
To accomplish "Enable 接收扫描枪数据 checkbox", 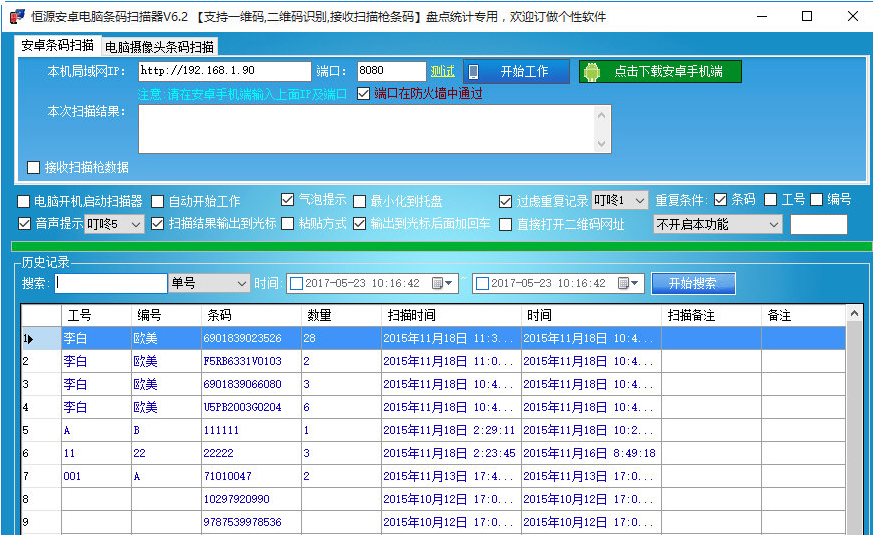I will 34,168.
